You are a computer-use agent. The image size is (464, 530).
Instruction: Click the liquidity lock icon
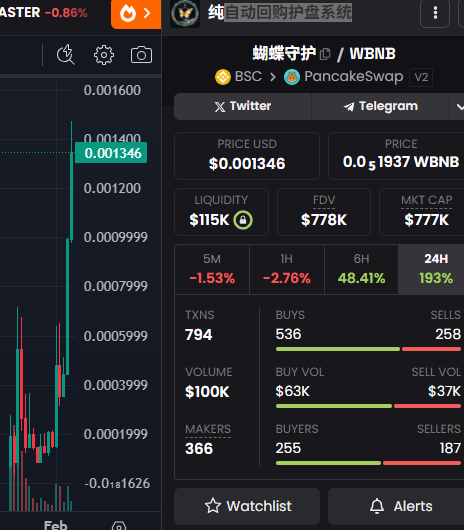coord(243,220)
